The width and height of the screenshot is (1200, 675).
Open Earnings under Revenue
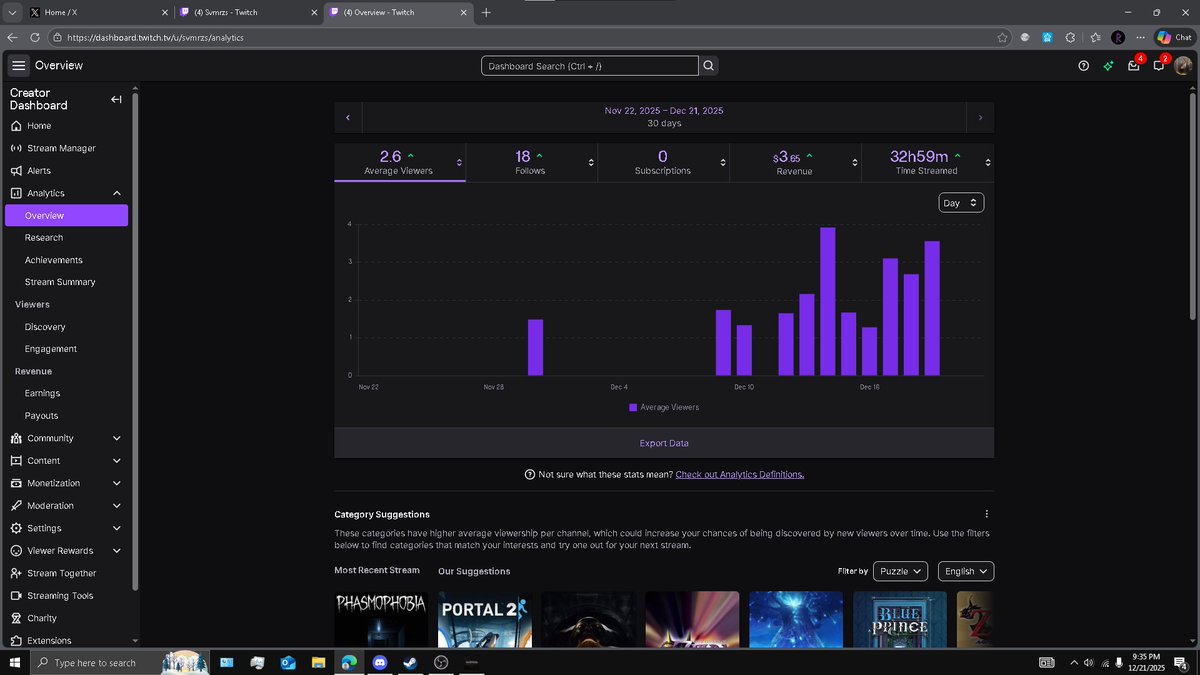pos(42,394)
